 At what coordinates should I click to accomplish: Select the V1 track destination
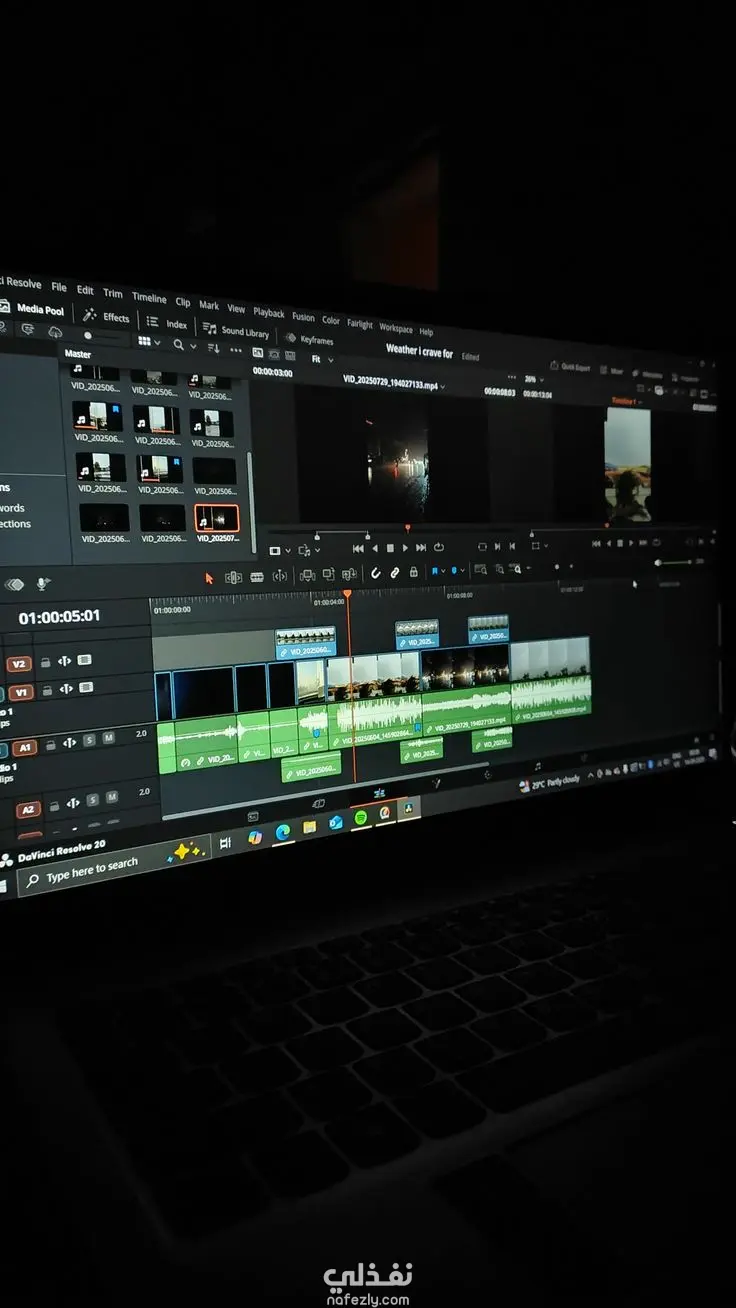[21, 693]
